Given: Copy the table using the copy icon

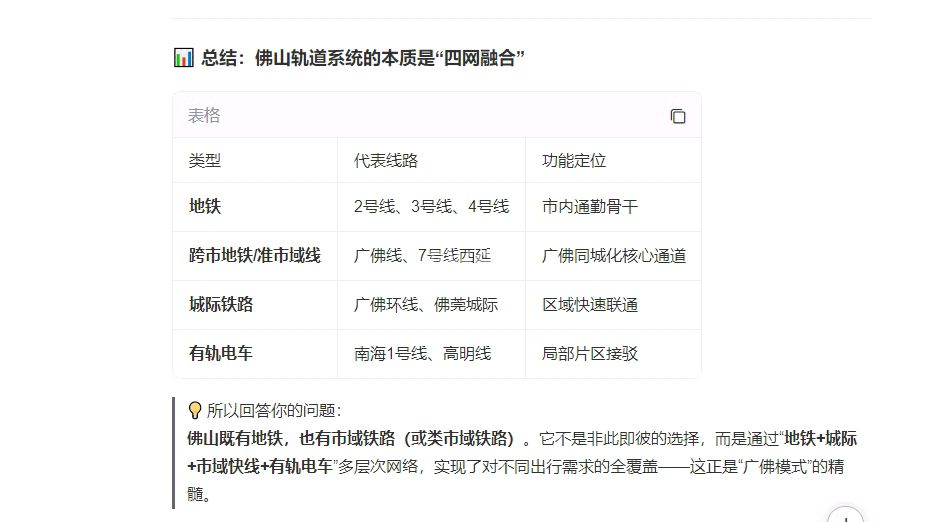Looking at the screenshot, I should coord(678,116).
